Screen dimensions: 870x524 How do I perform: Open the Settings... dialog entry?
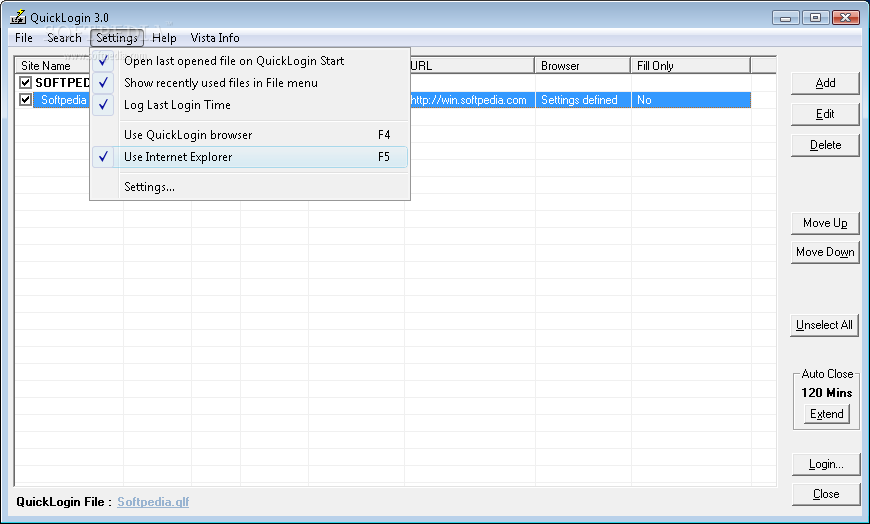250,187
